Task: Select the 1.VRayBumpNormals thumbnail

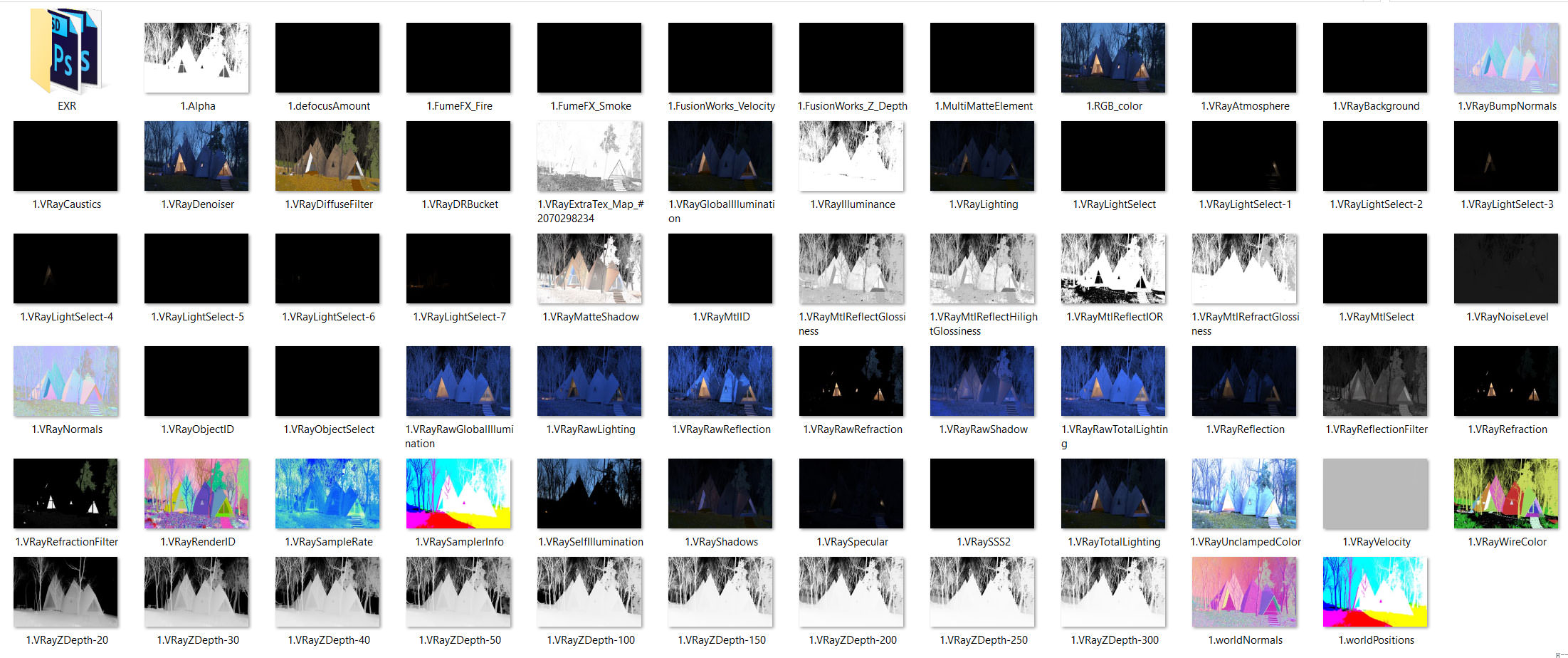Action: (x=1506, y=58)
